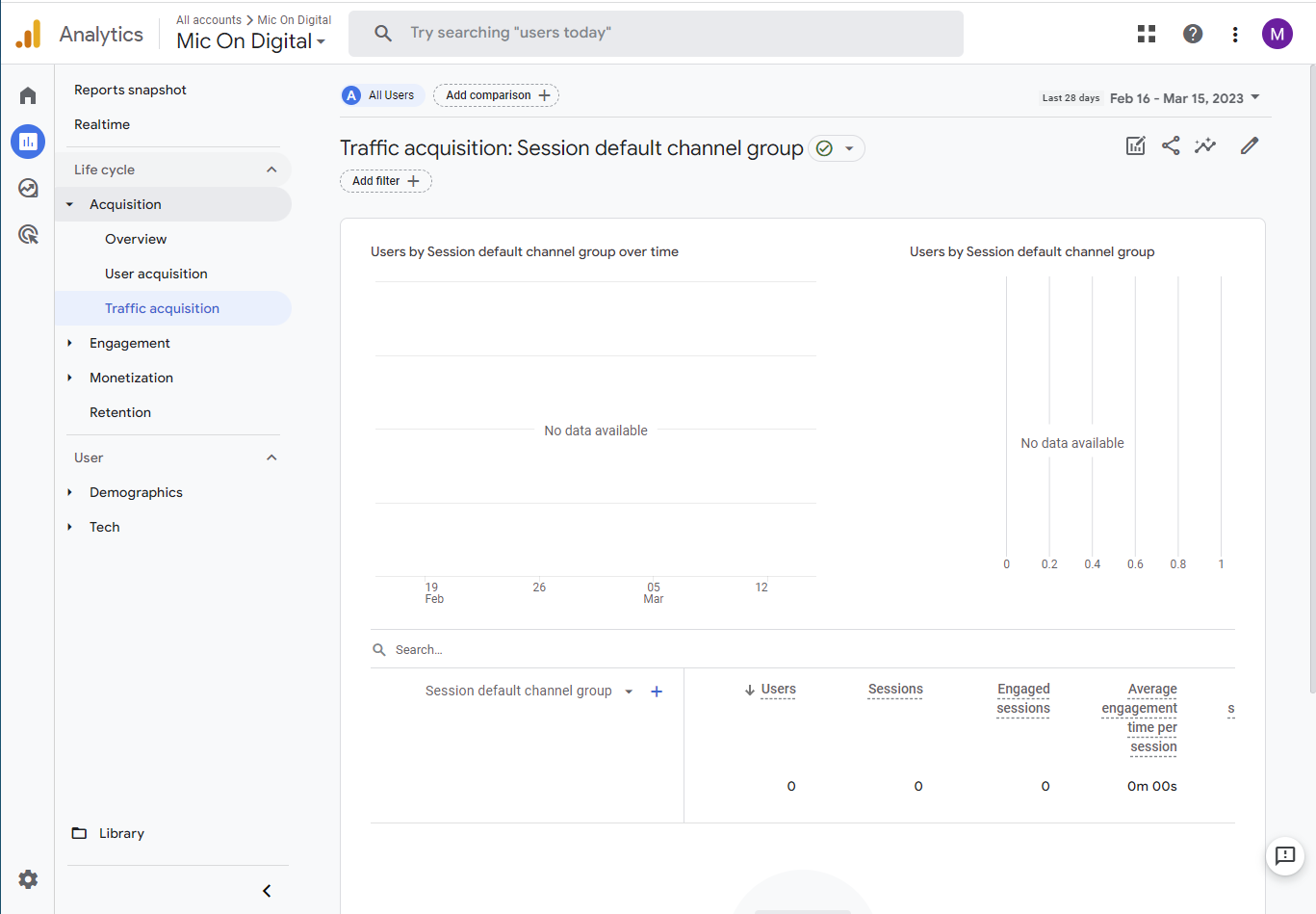Click the purple M account avatar
This screenshot has height=914, width=1316.
(1277, 34)
